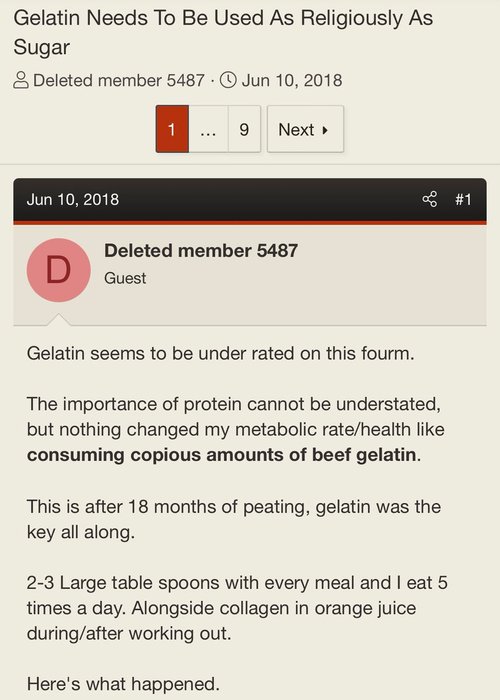Go to page 1 of the thread

pos(172,129)
